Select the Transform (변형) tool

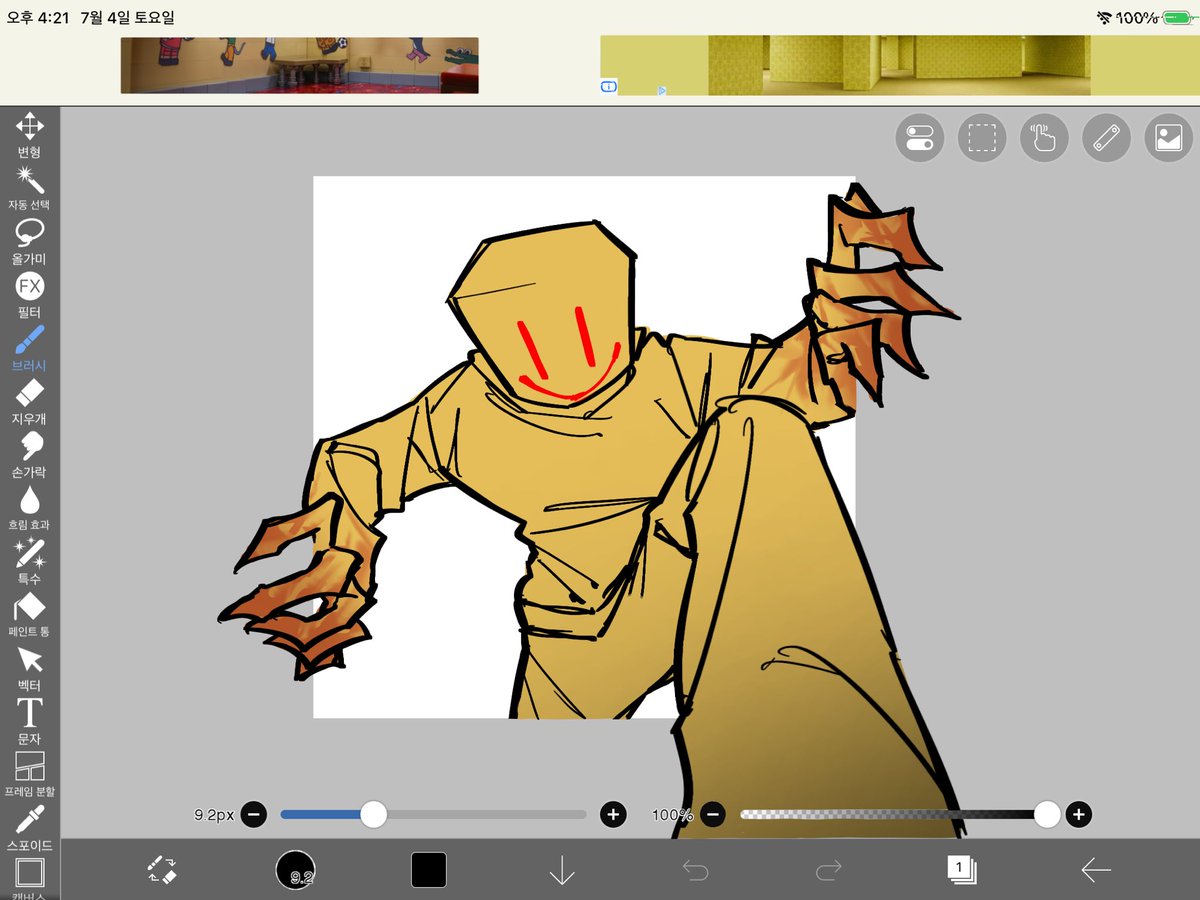pyautogui.click(x=30, y=136)
